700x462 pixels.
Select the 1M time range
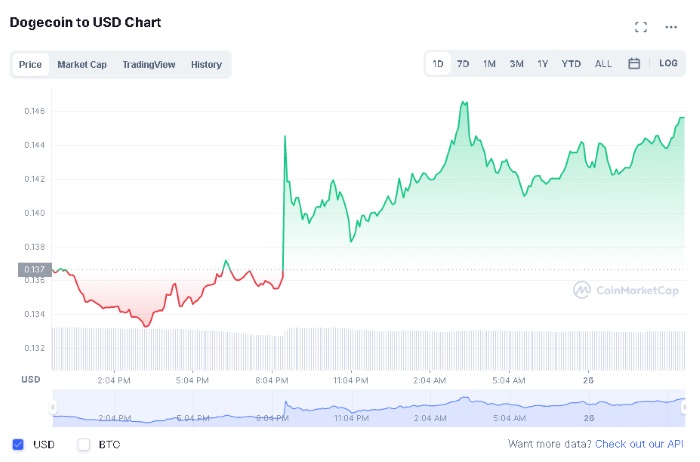489,63
